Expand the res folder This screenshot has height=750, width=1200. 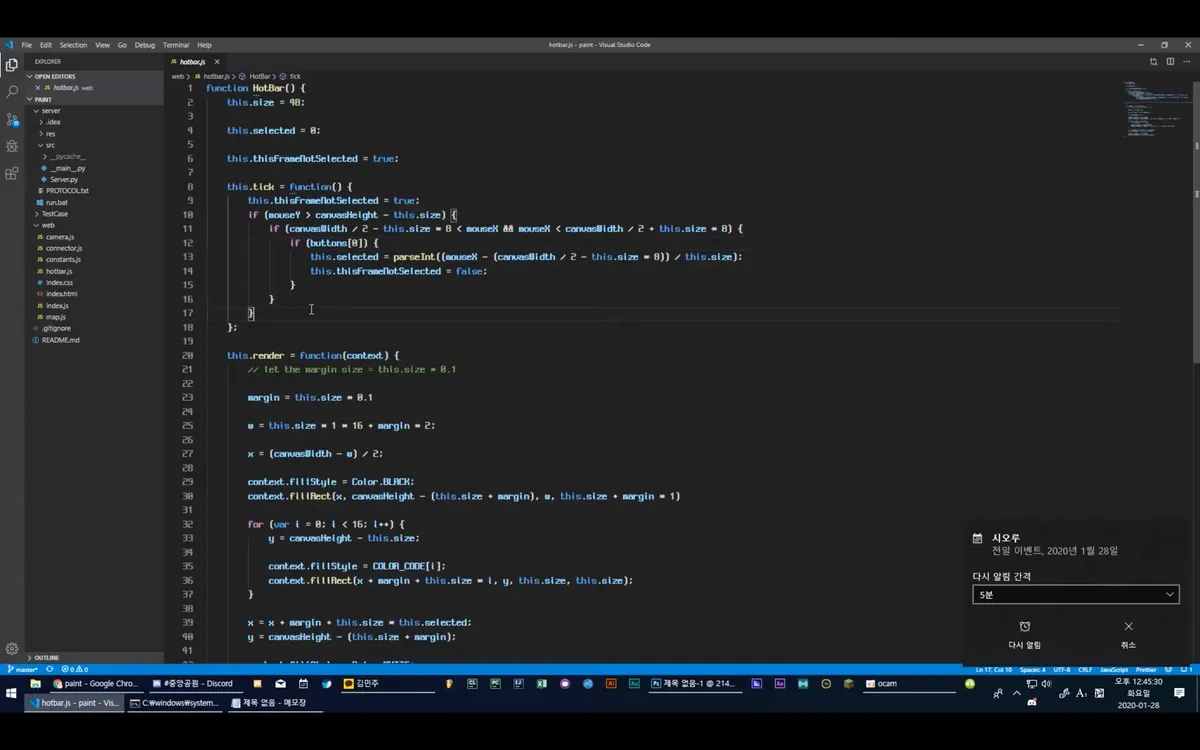tap(50, 134)
